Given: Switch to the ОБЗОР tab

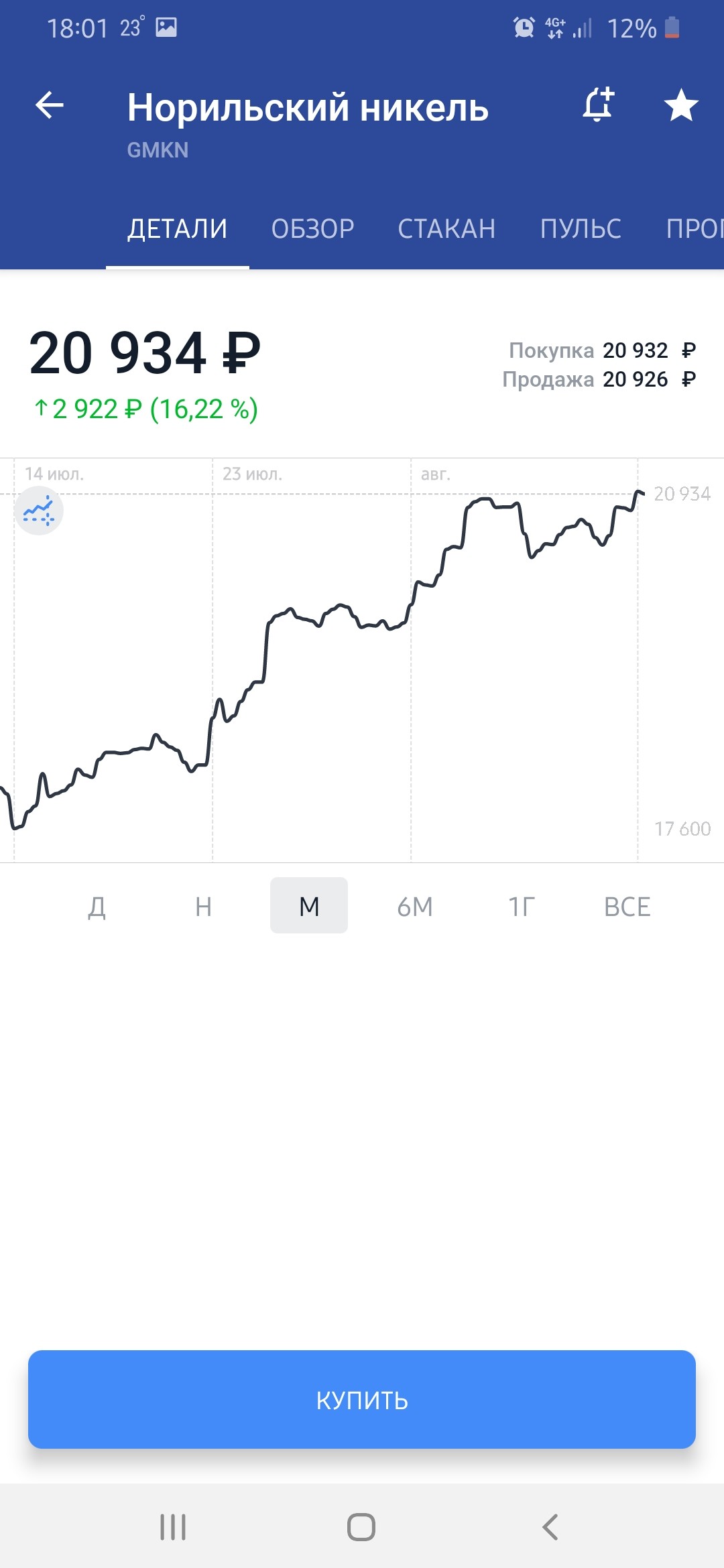Looking at the screenshot, I should (x=312, y=229).
